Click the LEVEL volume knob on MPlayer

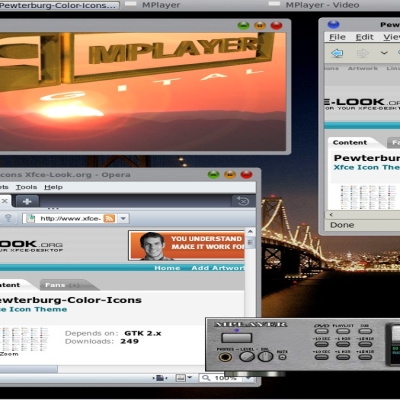coord(247,357)
